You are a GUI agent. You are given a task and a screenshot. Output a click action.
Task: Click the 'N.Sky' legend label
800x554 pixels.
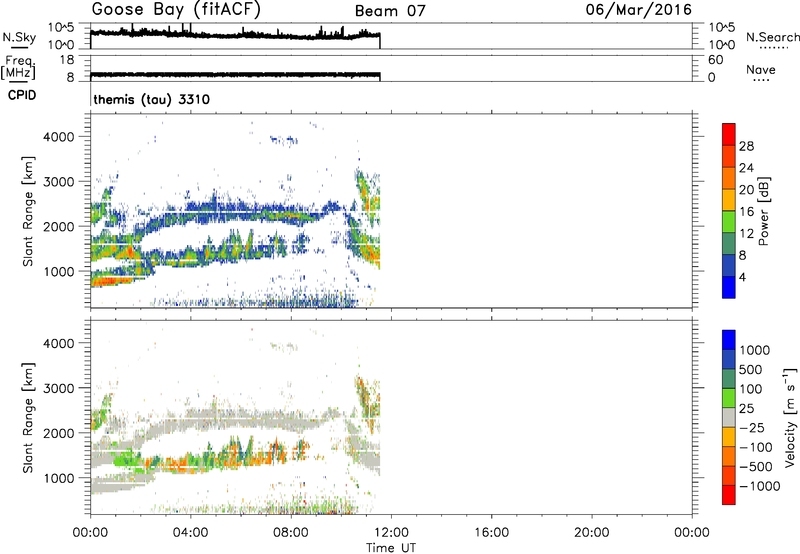pos(19,37)
